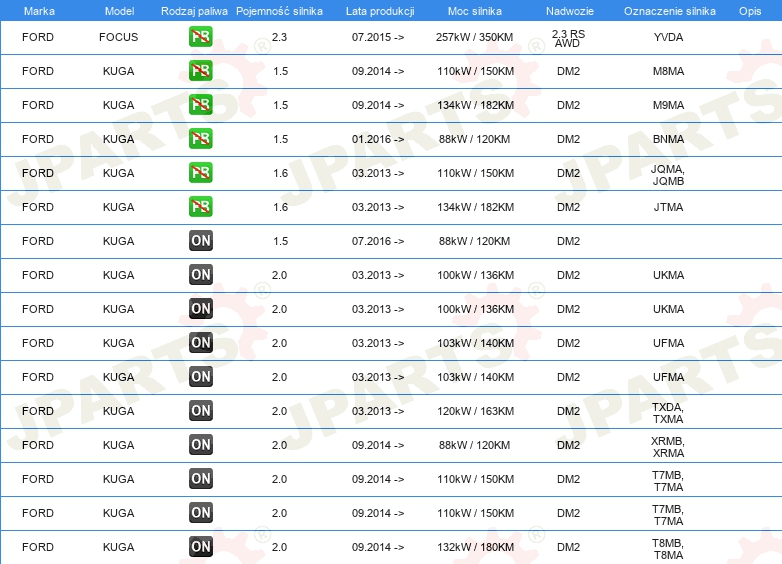Select the YVDA engine code cell

pos(668,37)
